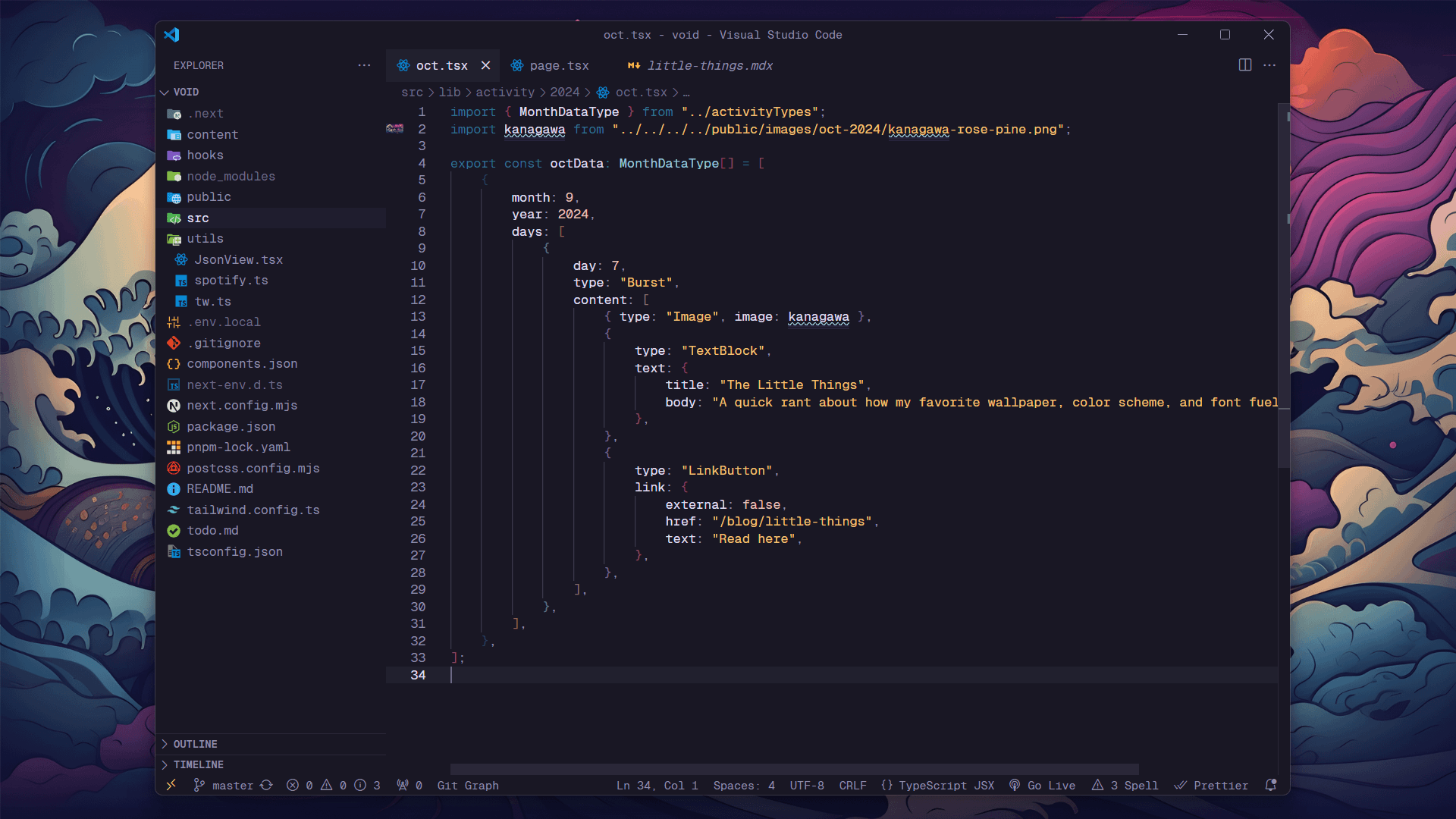Open notifications via the bell icon
1456x819 pixels.
pos(1272,786)
